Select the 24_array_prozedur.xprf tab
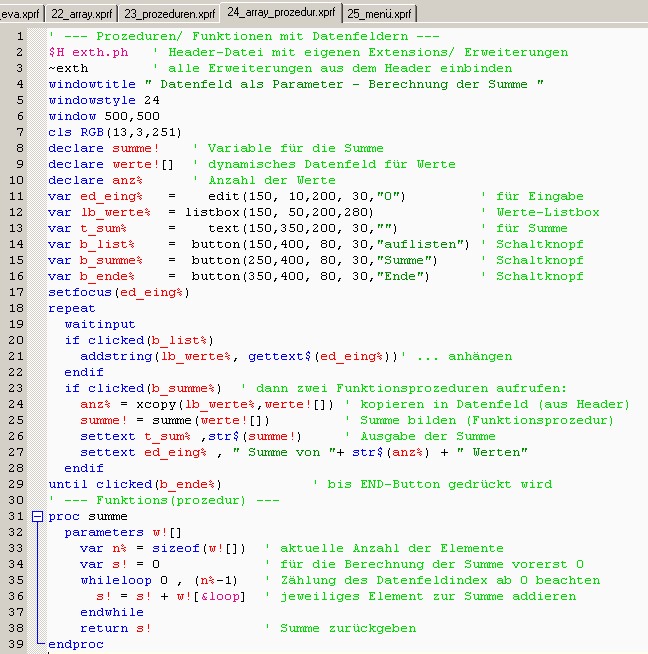 (x=281, y=12)
